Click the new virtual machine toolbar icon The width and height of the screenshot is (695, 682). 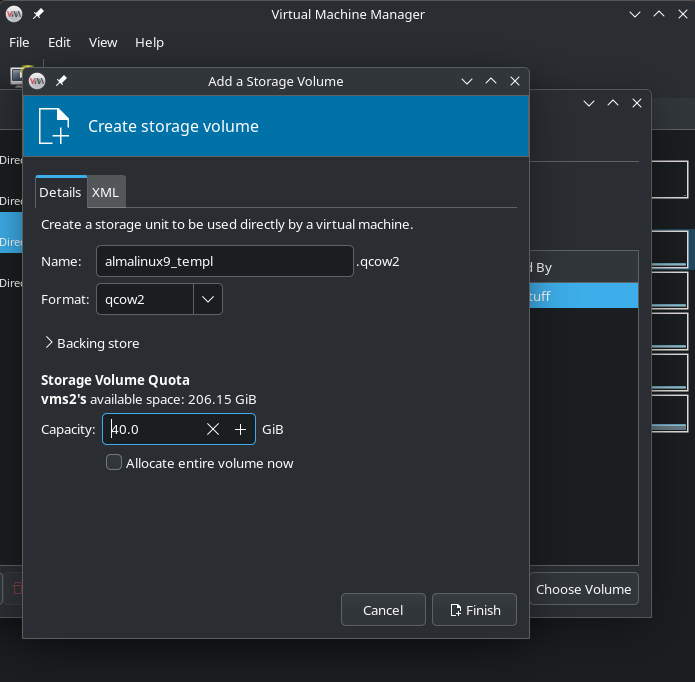point(16,76)
